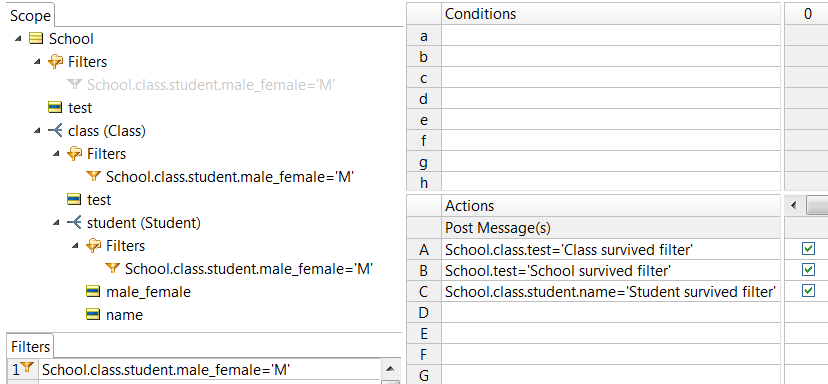Click the class (Class) association icon
828x384 pixels.
tap(55, 130)
